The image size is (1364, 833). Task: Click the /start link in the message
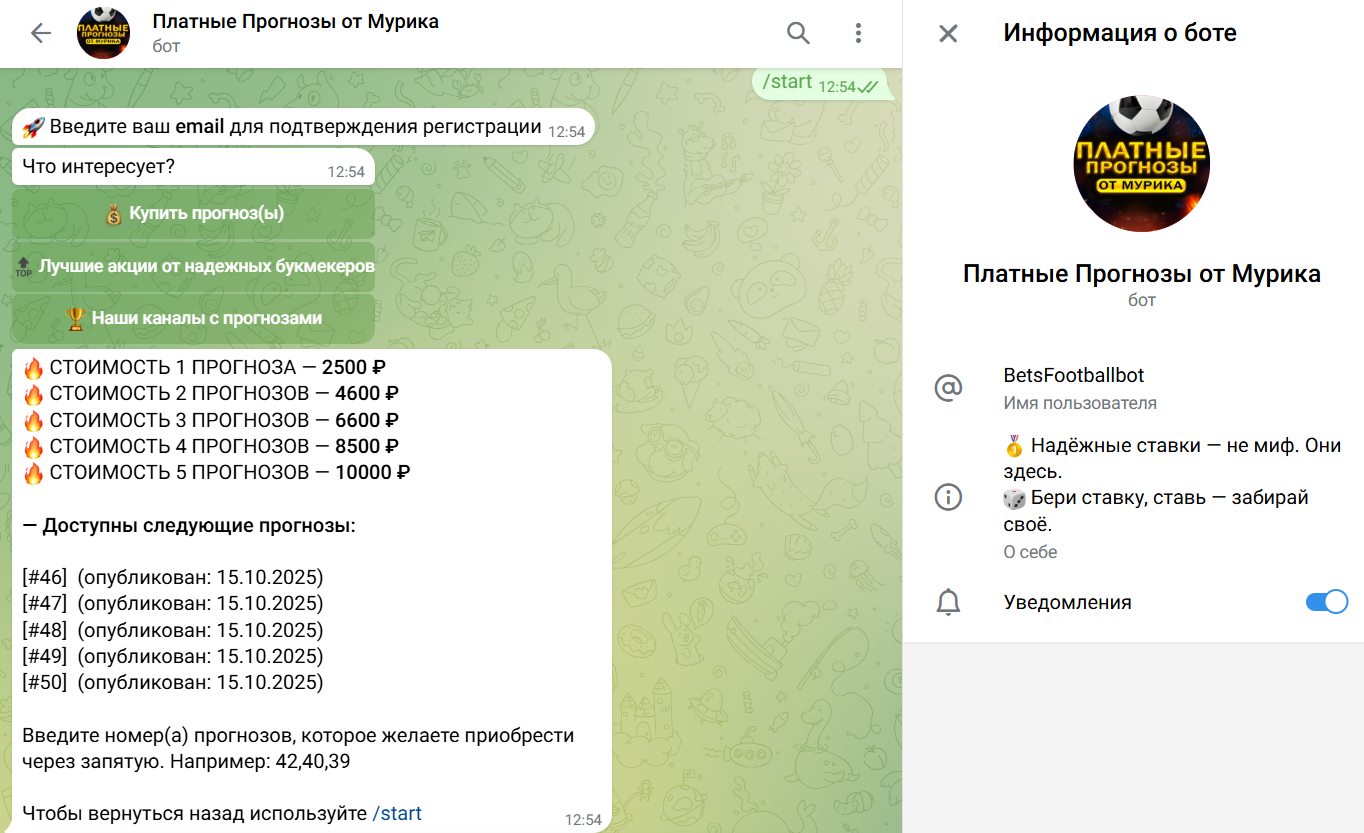[397, 813]
